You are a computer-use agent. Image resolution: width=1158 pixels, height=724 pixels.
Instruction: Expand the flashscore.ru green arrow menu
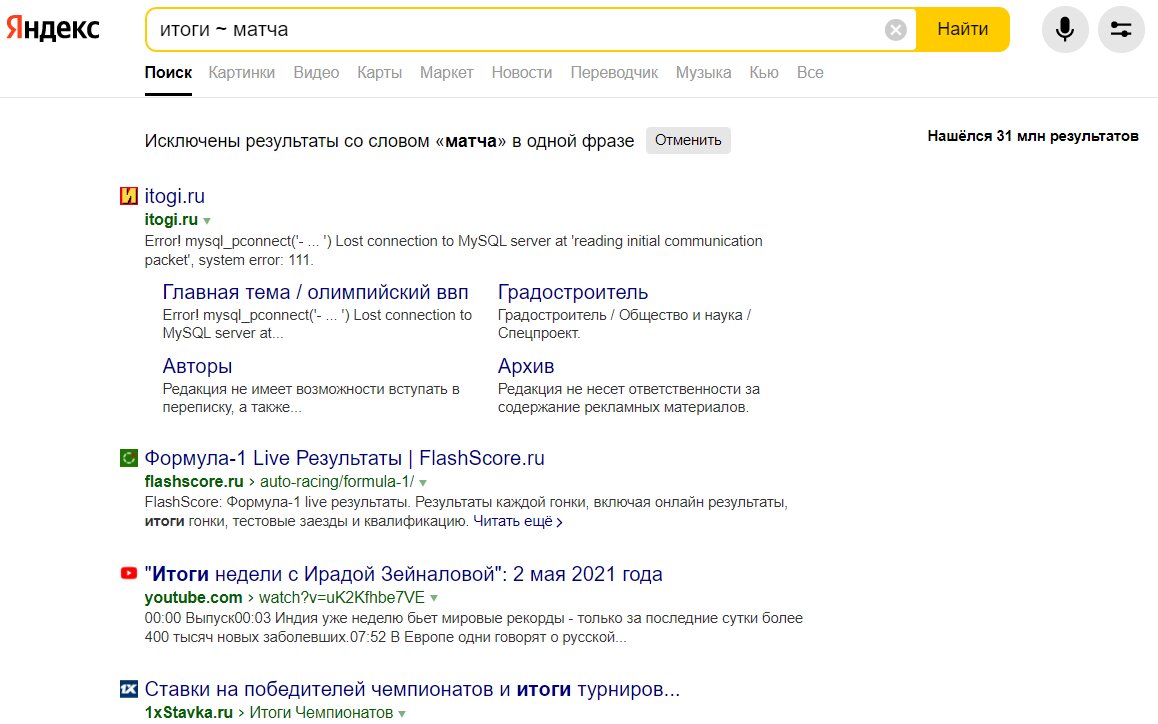click(423, 482)
